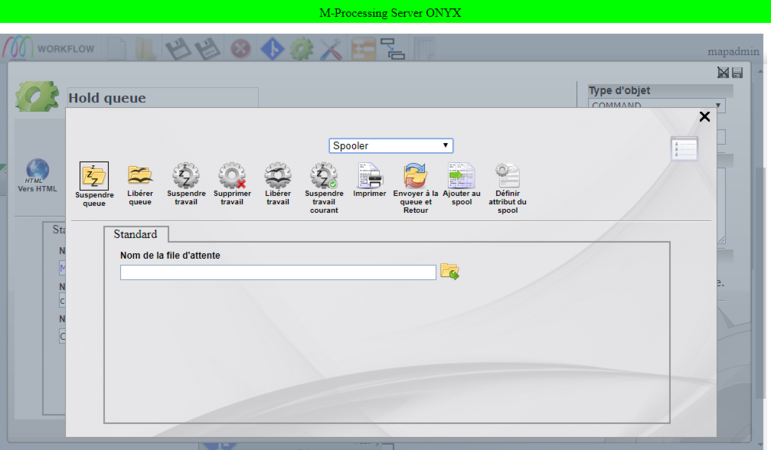Click the Imprimer printer icon
The width and height of the screenshot is (771, 450).
pyautogui.click(x=370, y=176)
